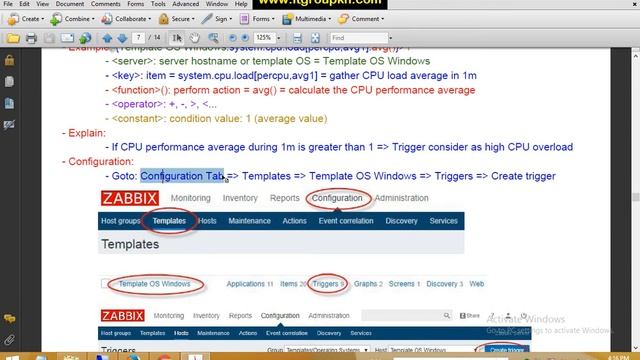The width and height of the screenshot is (640, 360).
Task: Open the Comments panel speech-bubble icon
Action: pos(9,319)
